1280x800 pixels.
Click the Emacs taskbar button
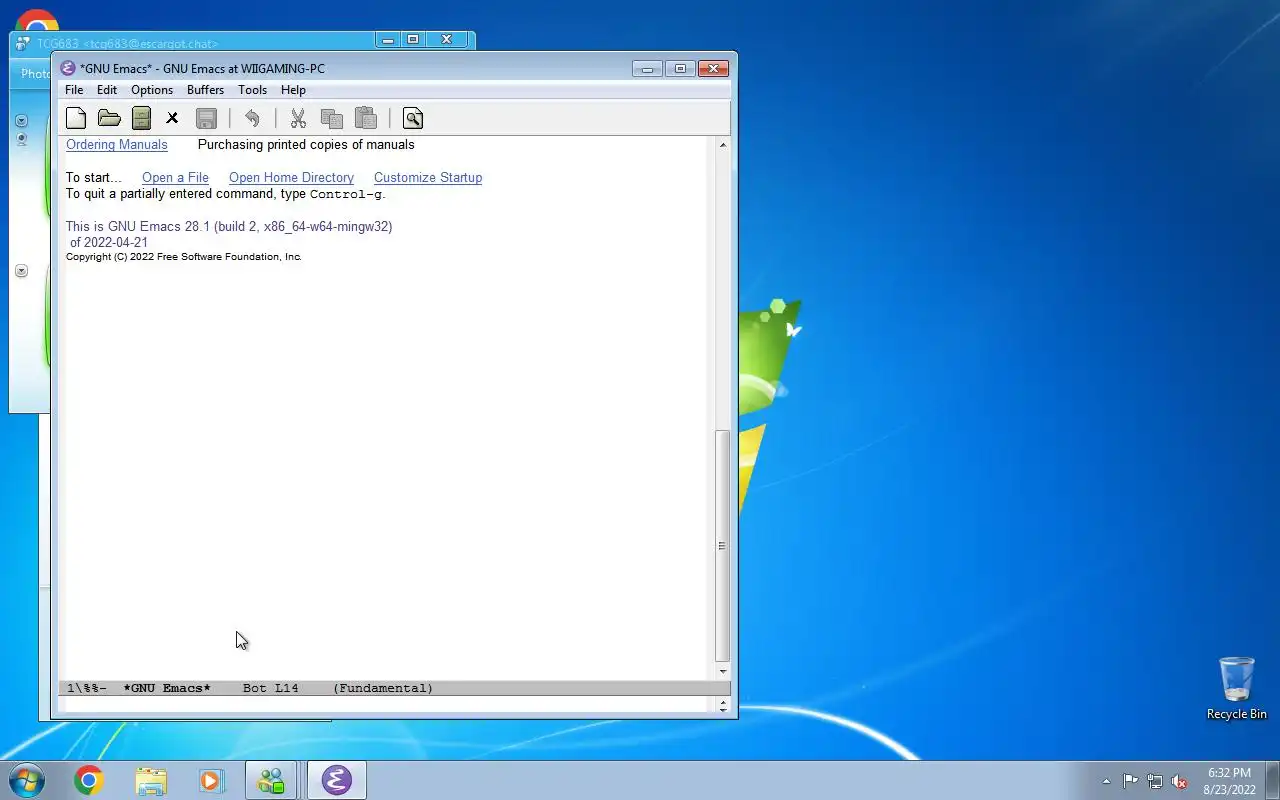(336, 780)
